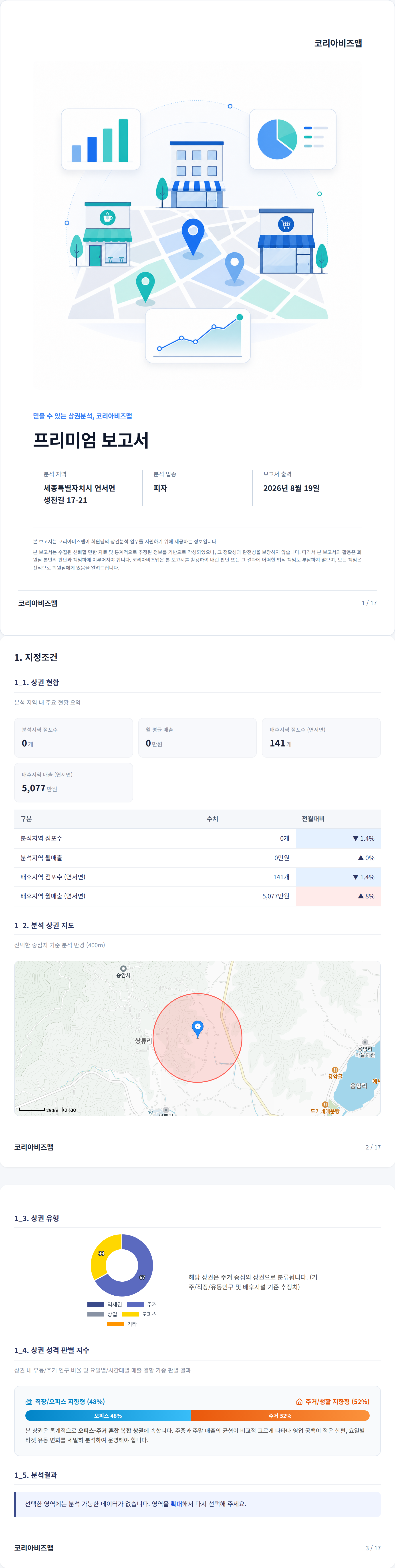Click the 3 / 17 page number
The image size is (395, 1568).
coord(373,1548)
